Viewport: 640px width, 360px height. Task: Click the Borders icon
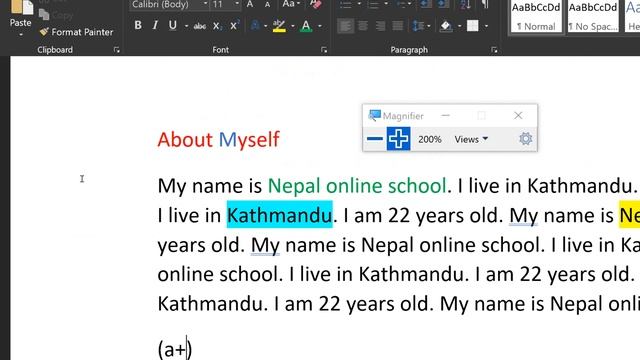473,26
